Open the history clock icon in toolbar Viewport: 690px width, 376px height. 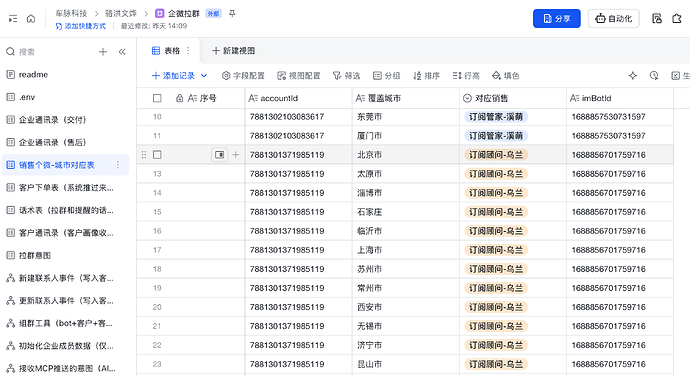[654, 76]
